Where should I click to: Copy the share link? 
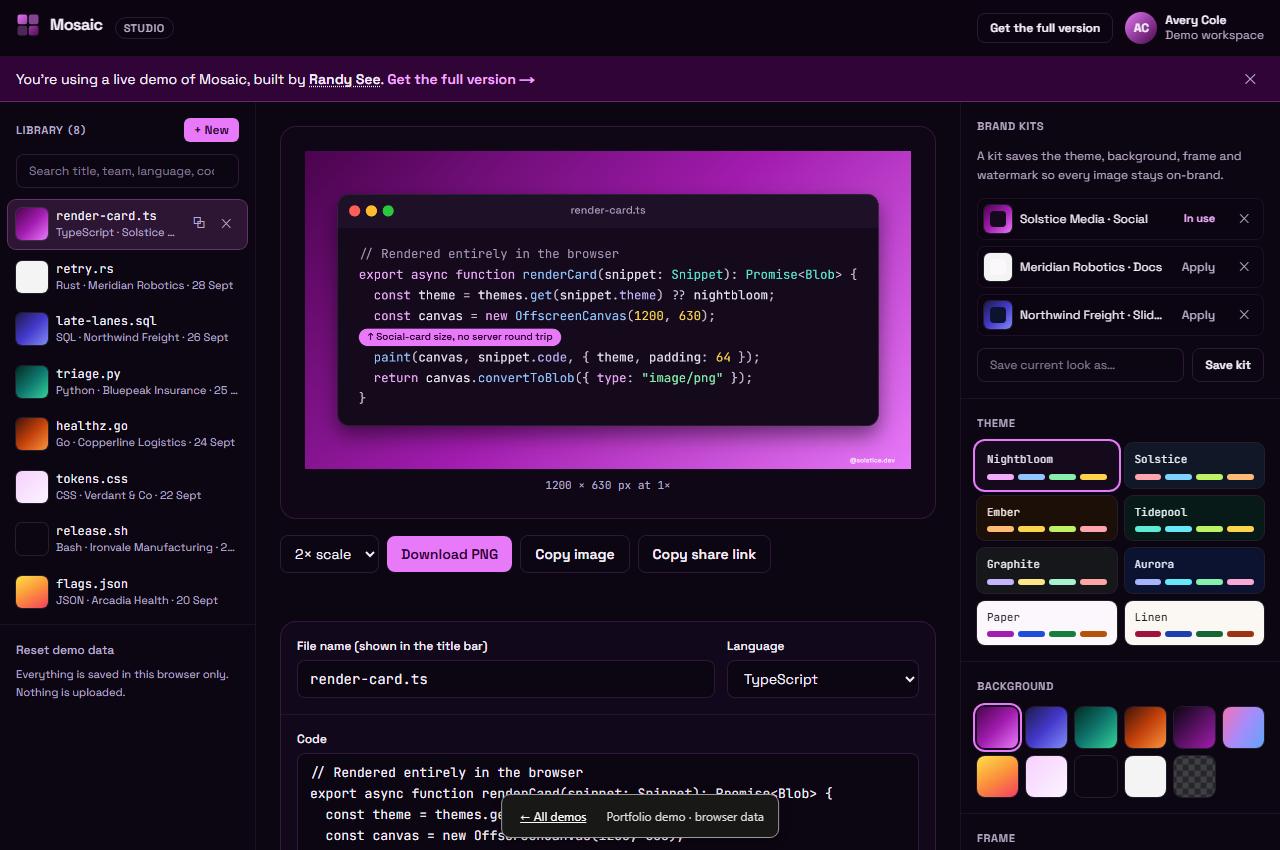704,554
